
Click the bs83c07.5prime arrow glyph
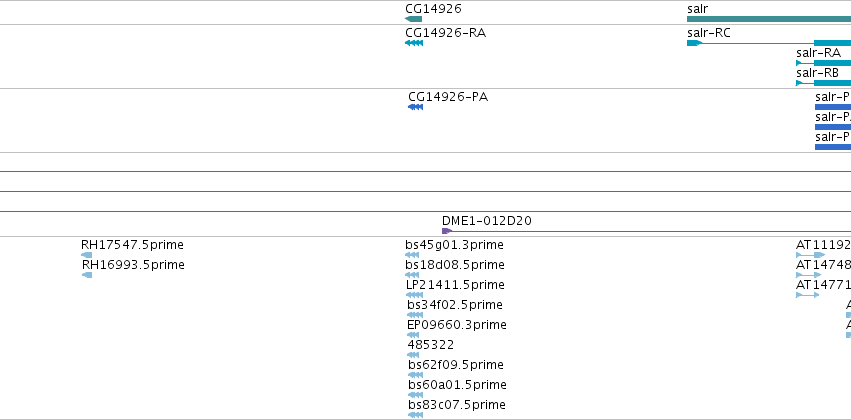click(x=415, y=415)
